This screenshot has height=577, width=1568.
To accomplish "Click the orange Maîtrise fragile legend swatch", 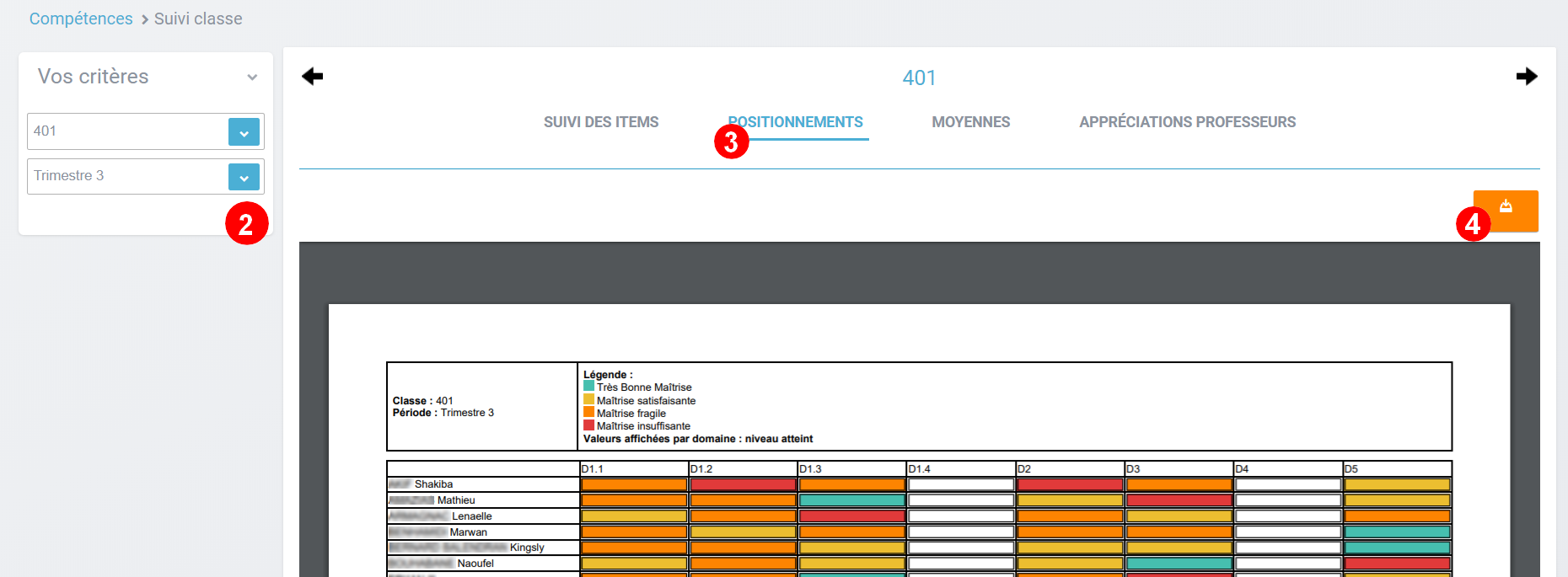I will click(x=588, y=413).
